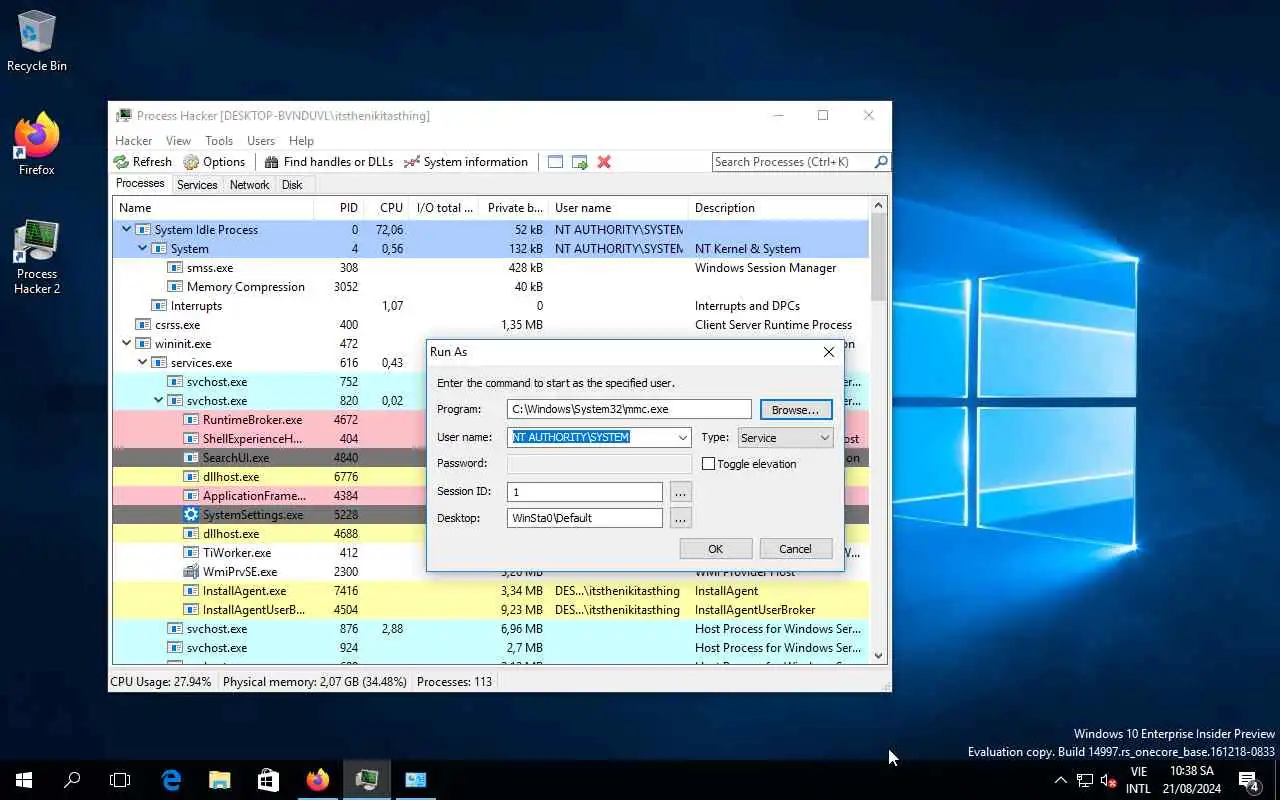Viewport: 1280px width, 800px height.
Task: Click the Program path input field
Action: [x=629, y=409]
